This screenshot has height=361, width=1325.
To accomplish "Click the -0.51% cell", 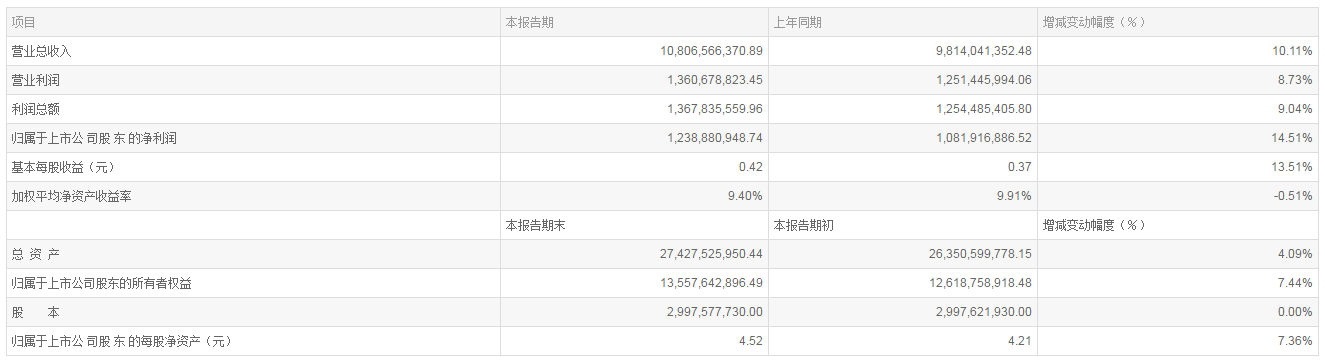I will pyautogui.click(x=1293, y=196).
